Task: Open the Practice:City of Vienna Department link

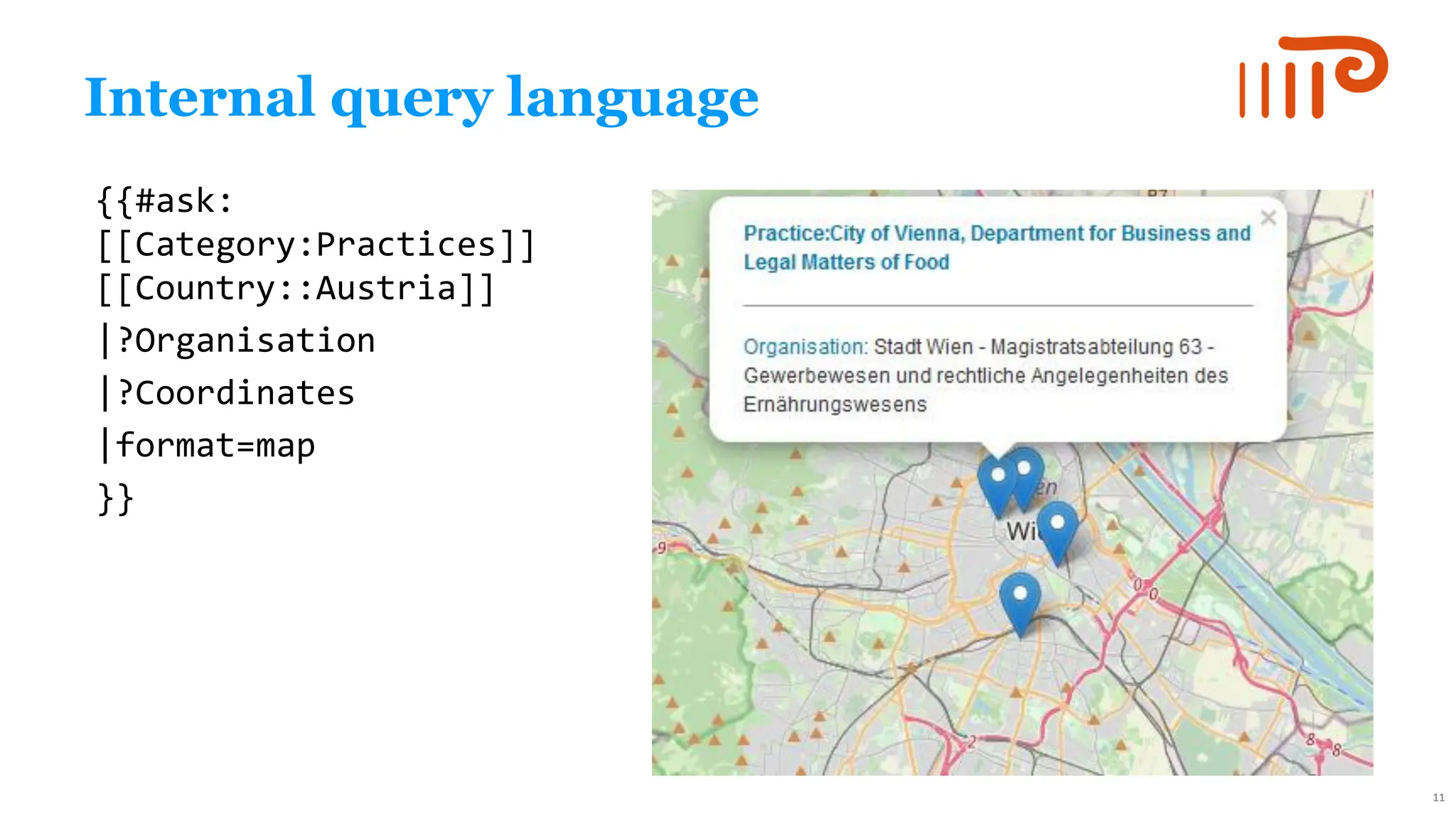Action: (997, 247)
